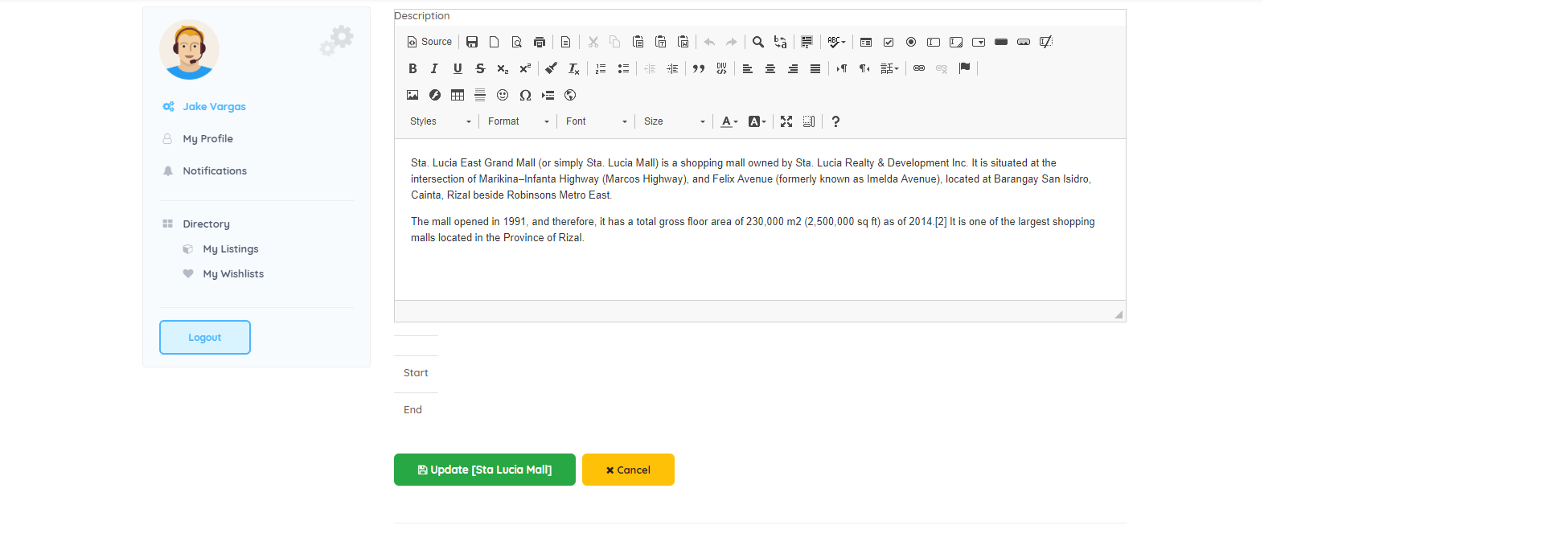This screenshot has height=550, width=1568.
Task: Insert a Link with chain icon
Action: pyautogui.click(x=919, y=68)
